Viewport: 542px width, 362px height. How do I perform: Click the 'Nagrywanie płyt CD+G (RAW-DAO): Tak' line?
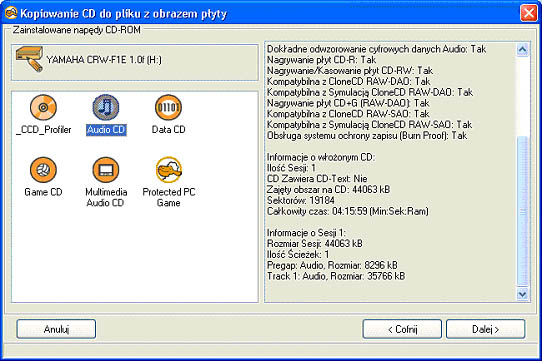[348, 103]
